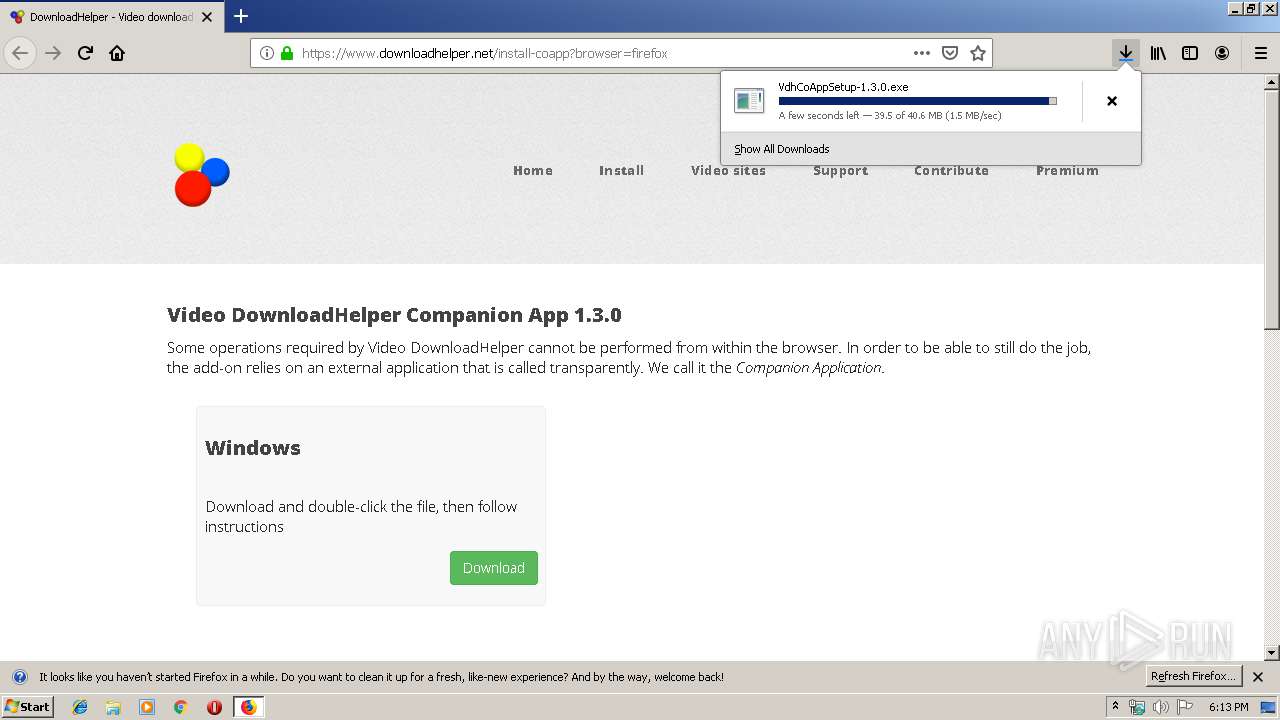This screenshot has height=720, width=1280.
Task: Click the green Download button
Action: 494,568
